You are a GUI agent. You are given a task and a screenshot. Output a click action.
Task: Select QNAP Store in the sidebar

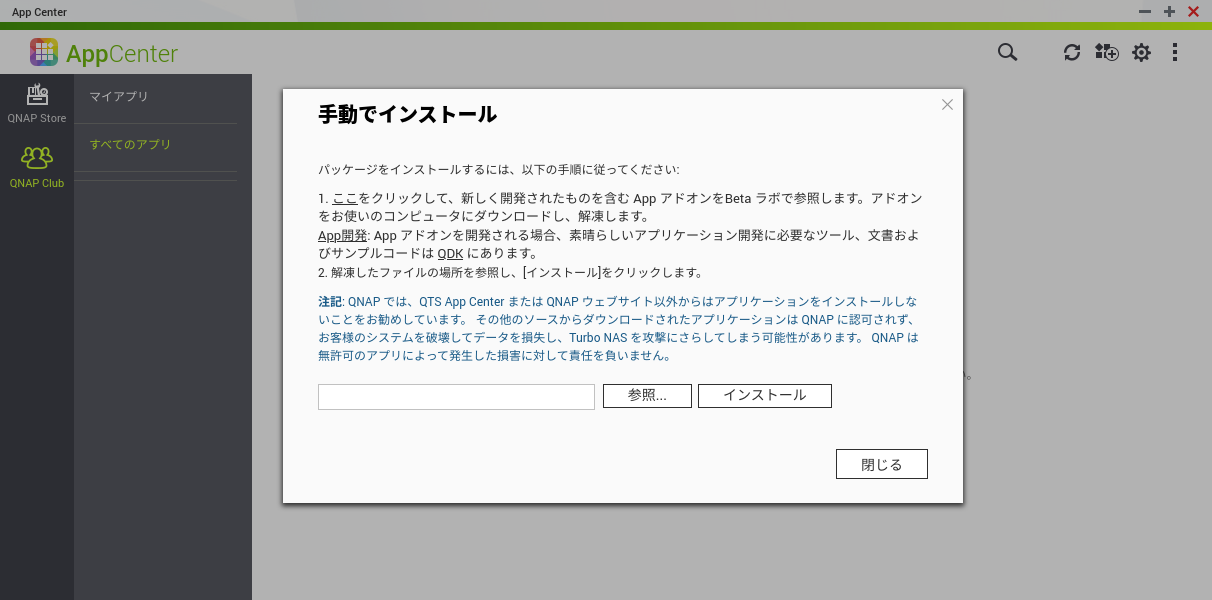pos(37,103)
